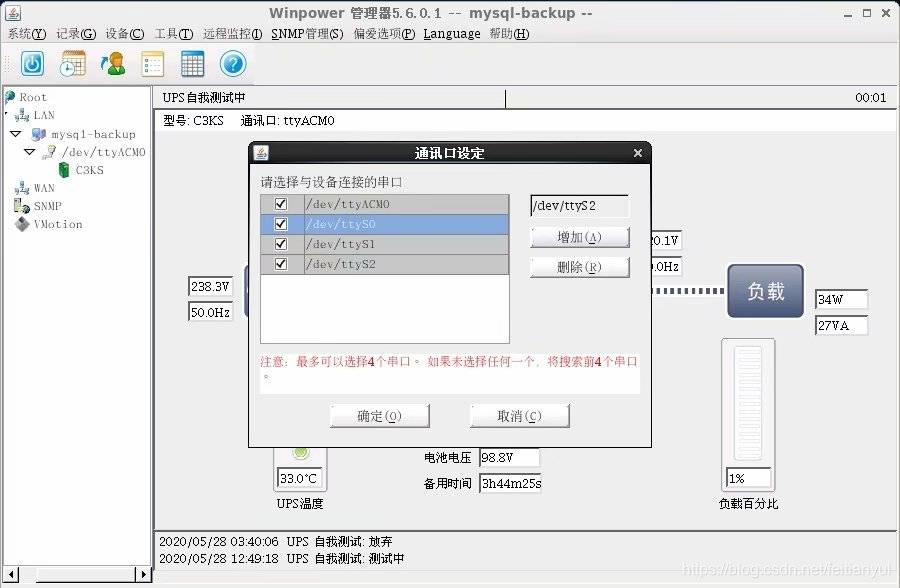Uncheck the /dev/ttyACM0 port checkbox
This screenshot has height=588, width=900.
tap(281, 204)
